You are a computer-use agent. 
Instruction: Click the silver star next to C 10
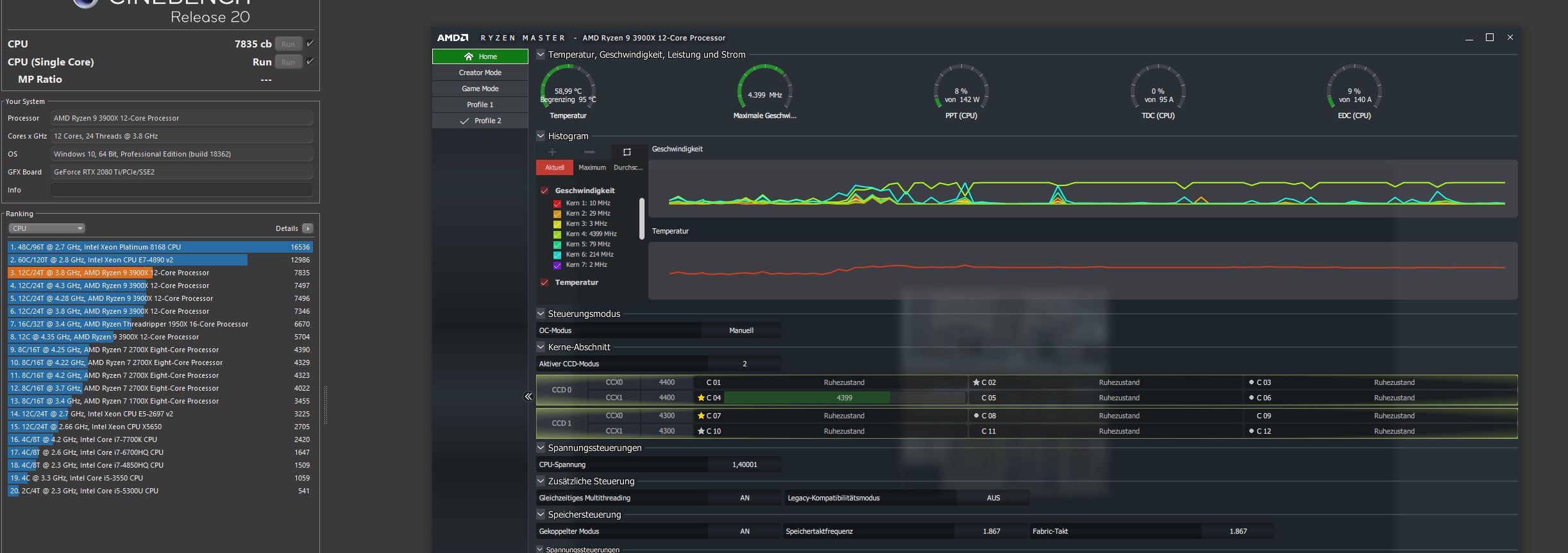pos(701,431)
